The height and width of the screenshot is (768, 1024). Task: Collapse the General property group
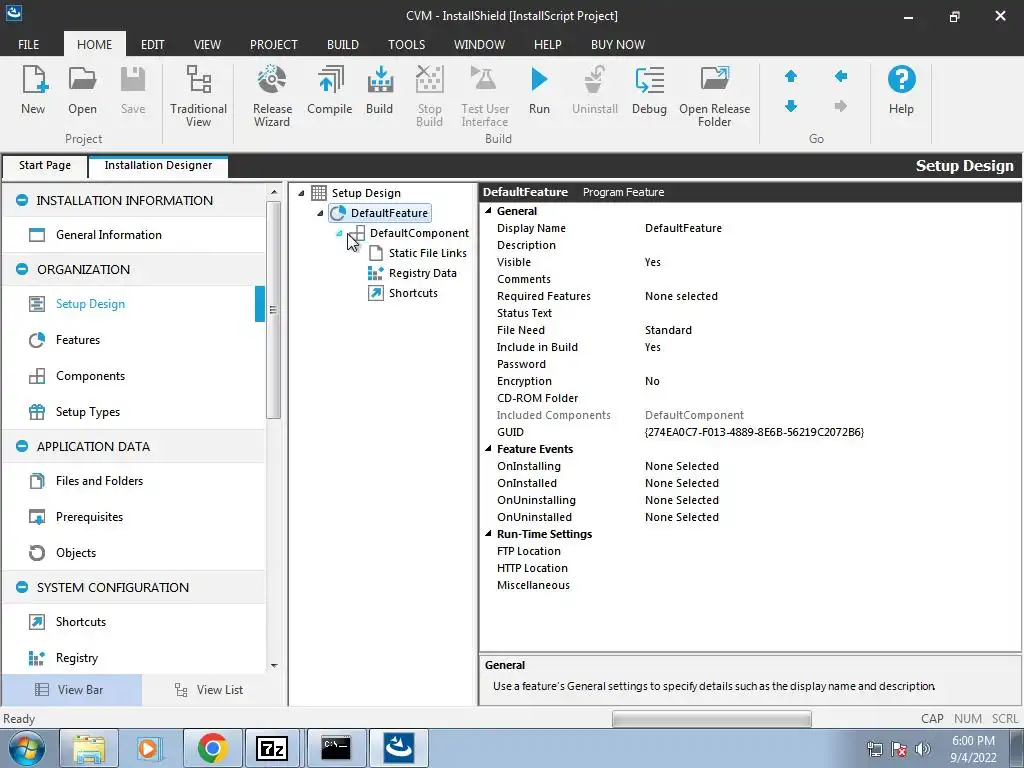488,211
